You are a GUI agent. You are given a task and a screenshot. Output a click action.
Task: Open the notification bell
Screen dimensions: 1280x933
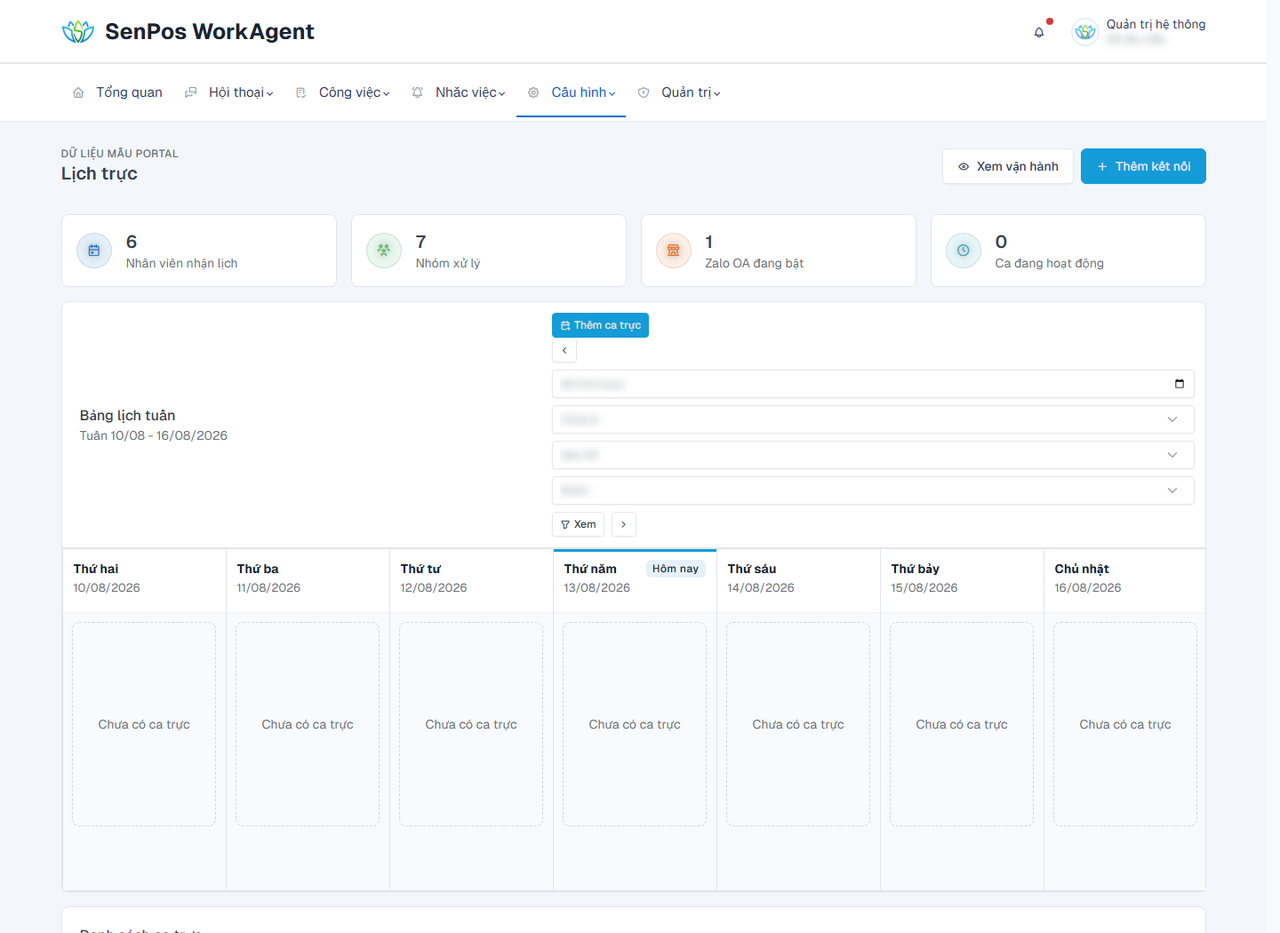coord(1039,32)
